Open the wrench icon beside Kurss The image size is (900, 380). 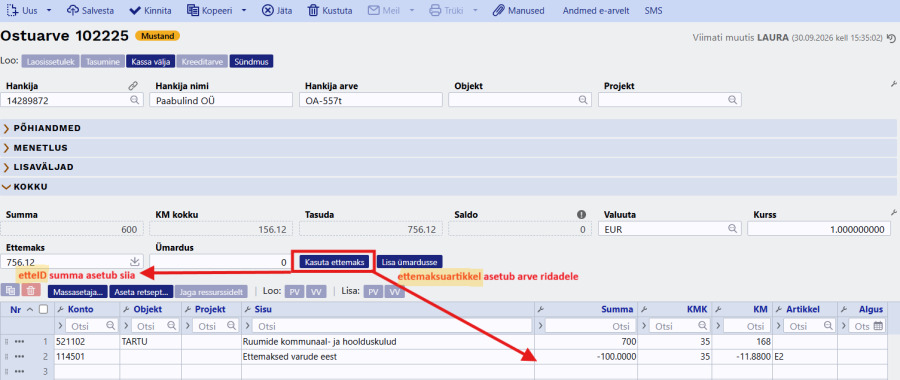[894, 212]
